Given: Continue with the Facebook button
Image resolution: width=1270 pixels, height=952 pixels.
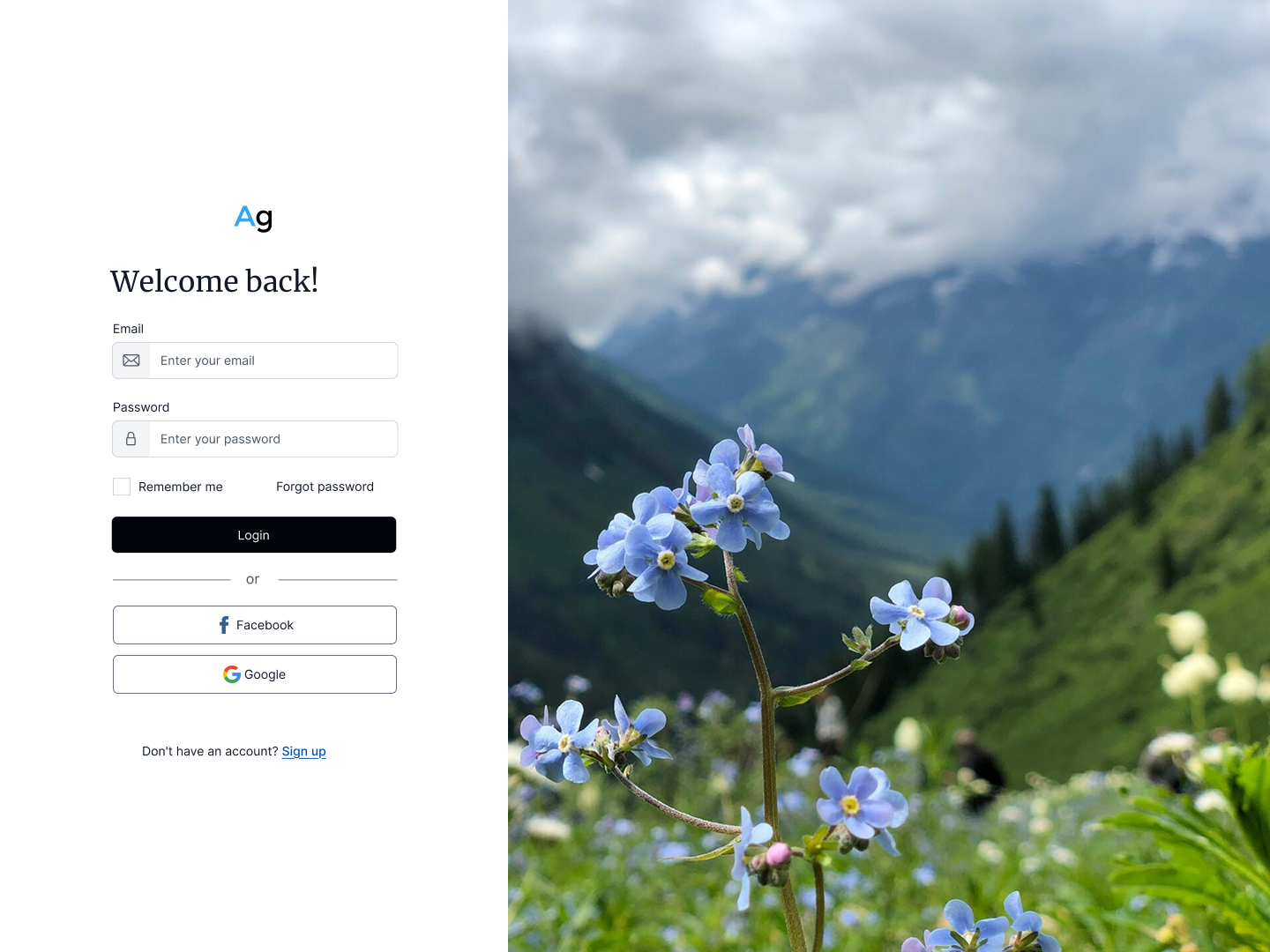Looking at the screenshot, I should pyautogui.click(x=255, y=625).
